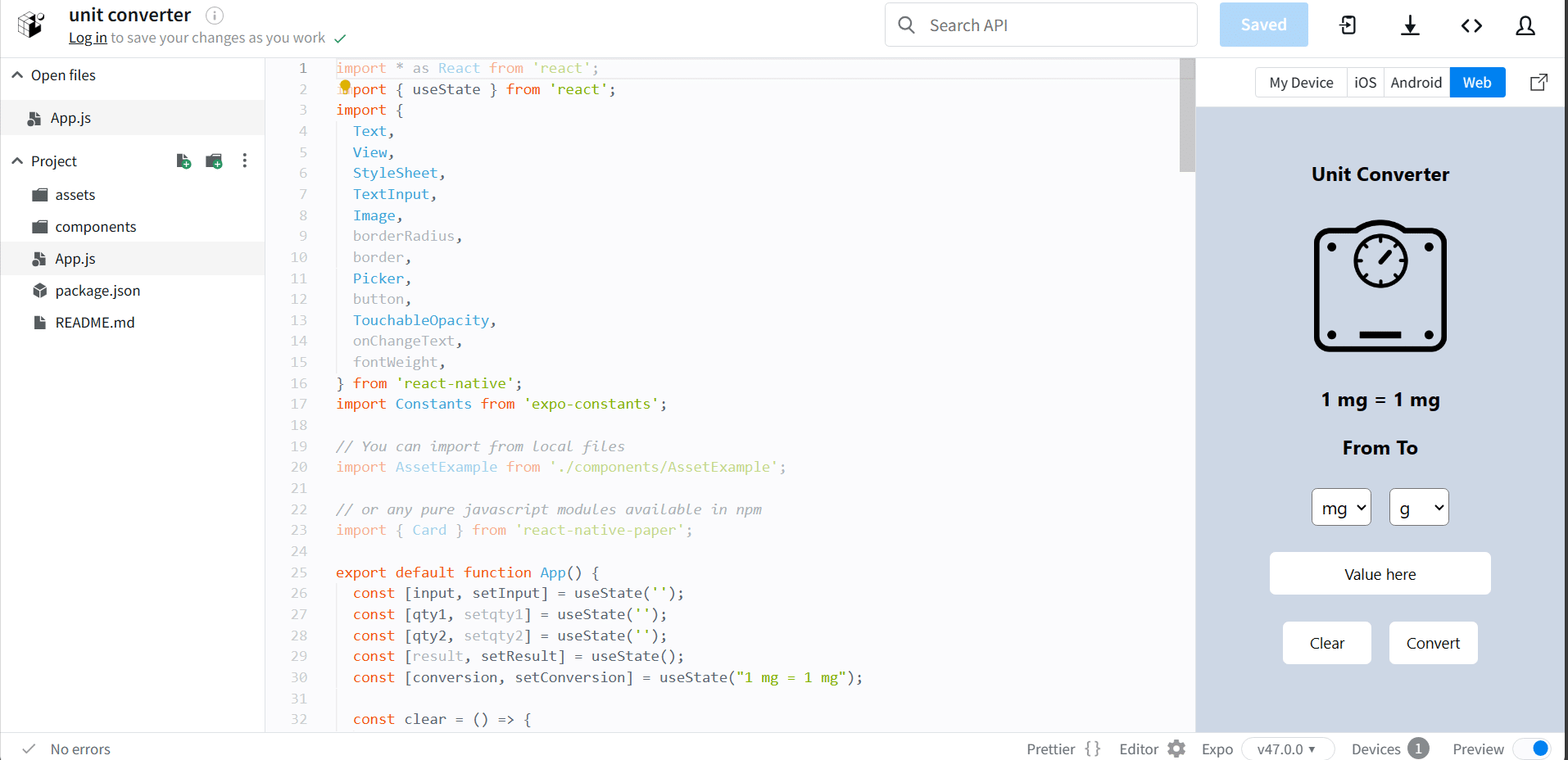The width and height of the screenshot is (1568, 760).
Task: Click the export download icon
Action: click(x=1409, y=25)
